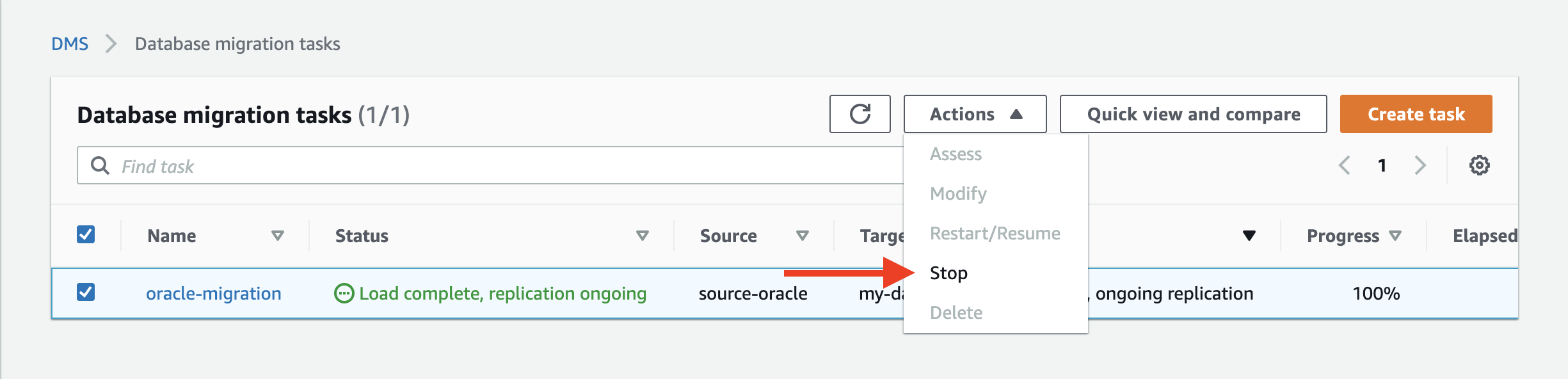Collapse the open Actions dropdown
Viewport: 1568px width, 379px height.
(973, 114)
